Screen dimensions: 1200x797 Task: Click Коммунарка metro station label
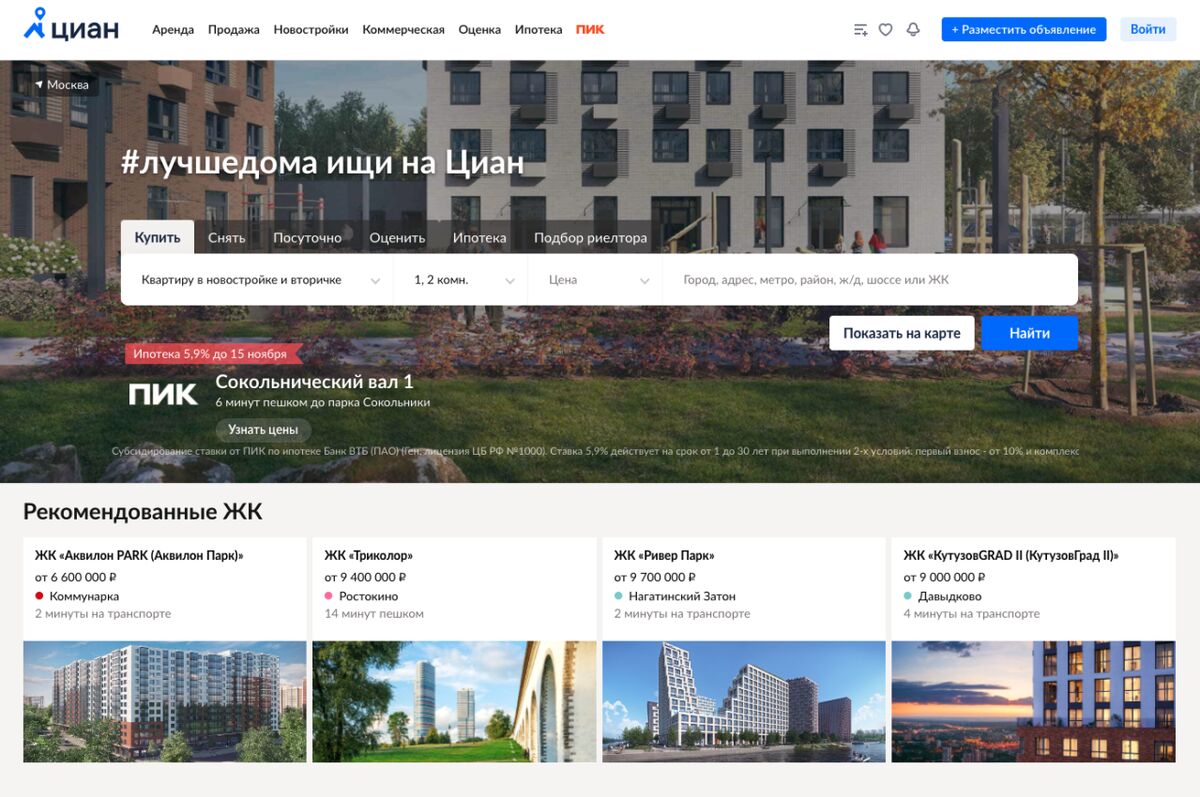[84, 596]
